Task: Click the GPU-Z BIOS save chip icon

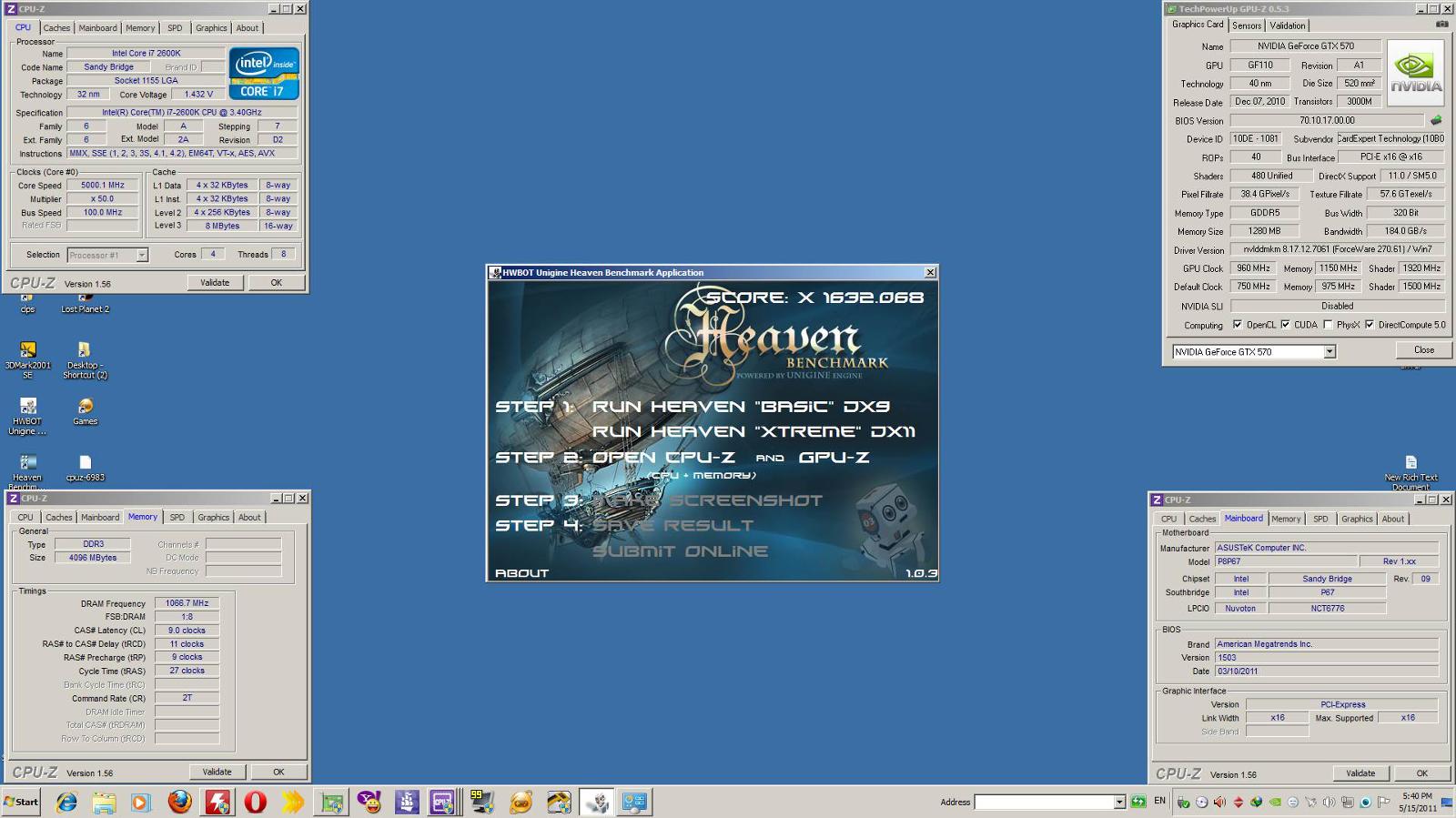Action: click(x=1436, y=120)
